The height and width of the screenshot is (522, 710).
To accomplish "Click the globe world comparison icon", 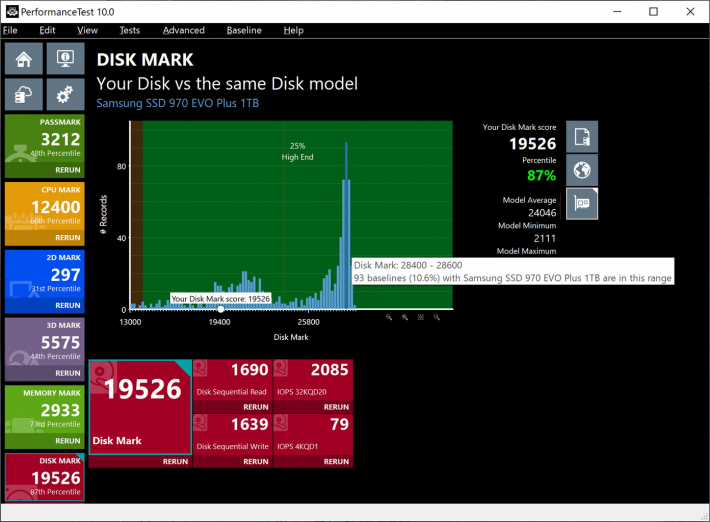I will pyautogui.click(x=582, y=170).
